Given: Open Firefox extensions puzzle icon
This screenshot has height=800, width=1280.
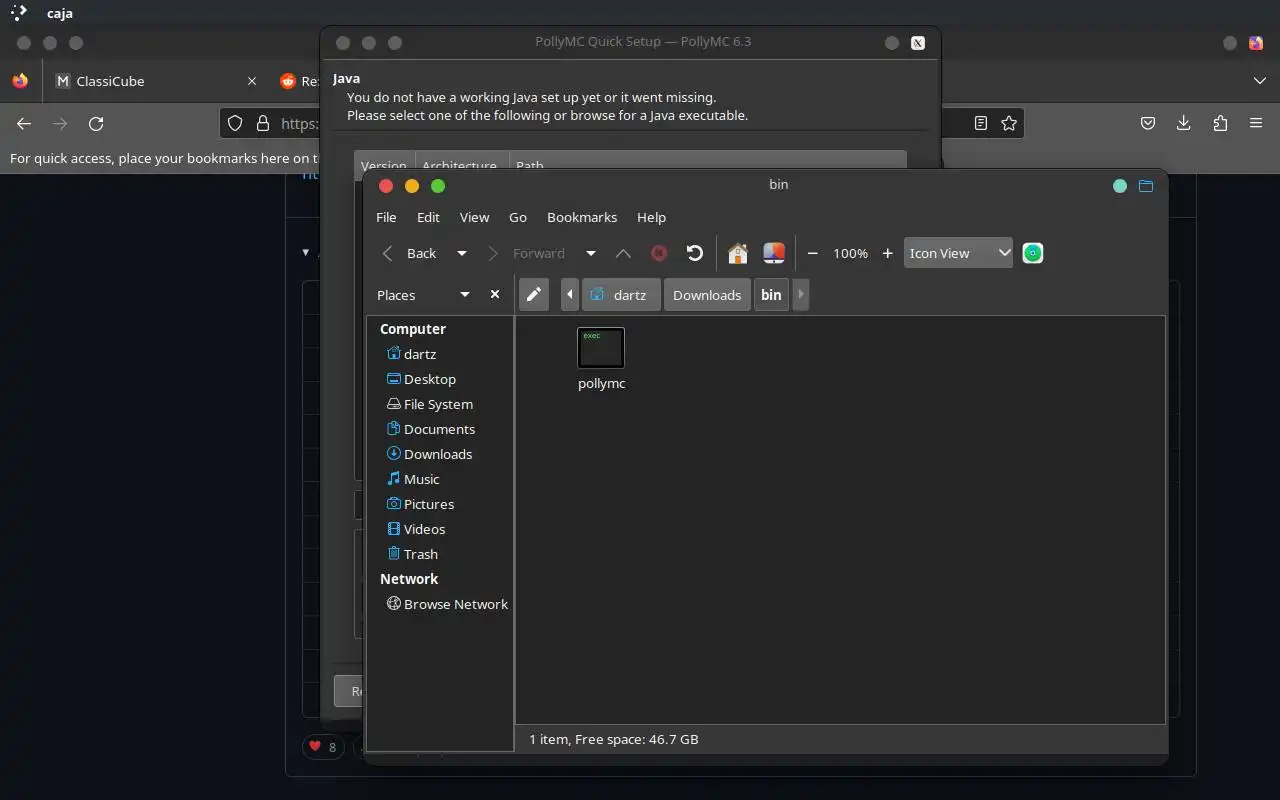Looking at the screenshot, I should pyautogui.click(x=1220, y=123).
